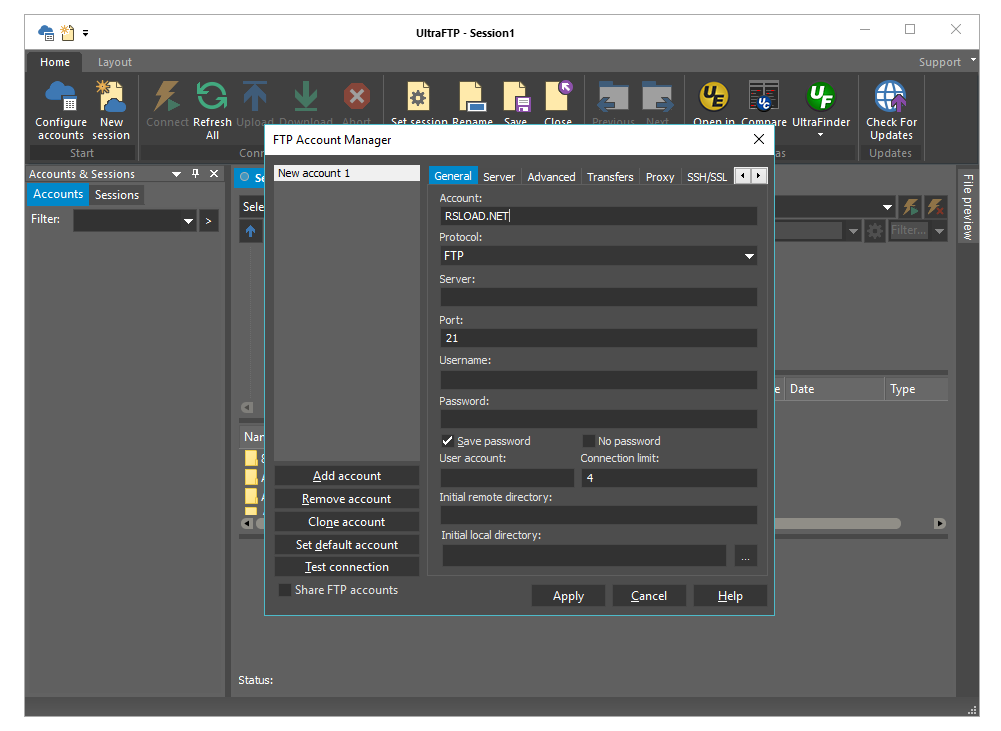Open UltraFinder from the ribbon

pos(821,107)
